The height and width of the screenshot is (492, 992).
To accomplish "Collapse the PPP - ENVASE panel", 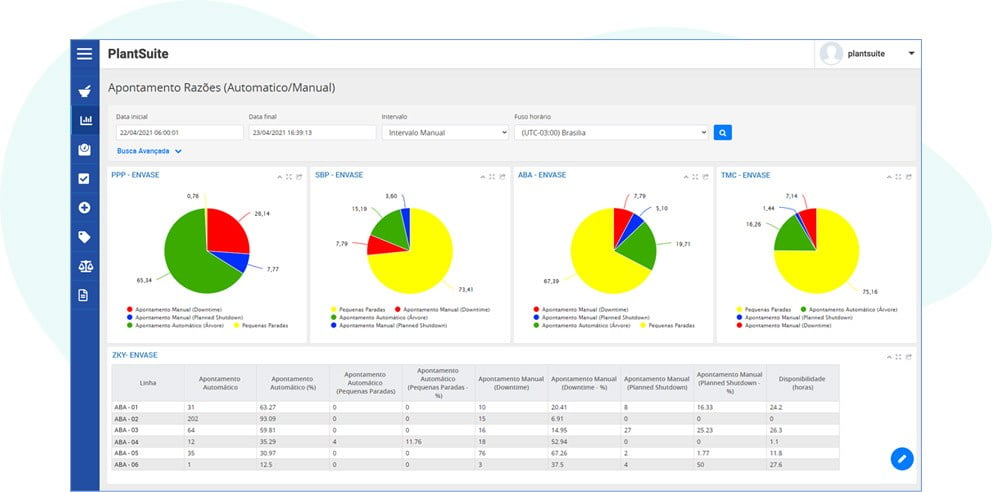I will tap(280, 177).
